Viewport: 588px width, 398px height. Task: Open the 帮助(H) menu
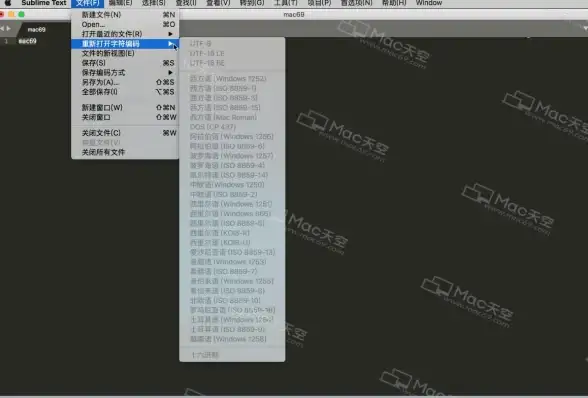(394, 3)
